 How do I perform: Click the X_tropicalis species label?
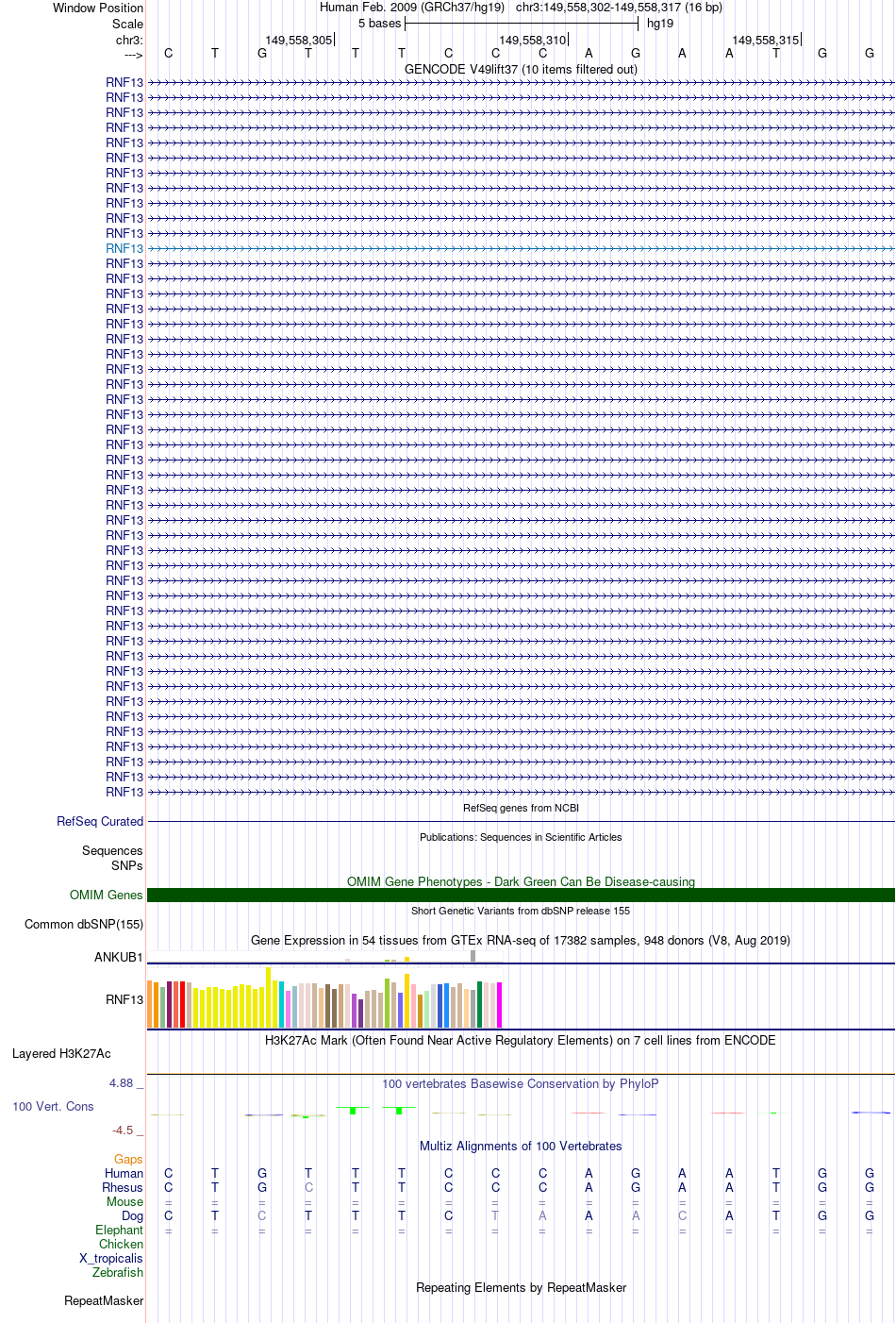pos(111,1258)
